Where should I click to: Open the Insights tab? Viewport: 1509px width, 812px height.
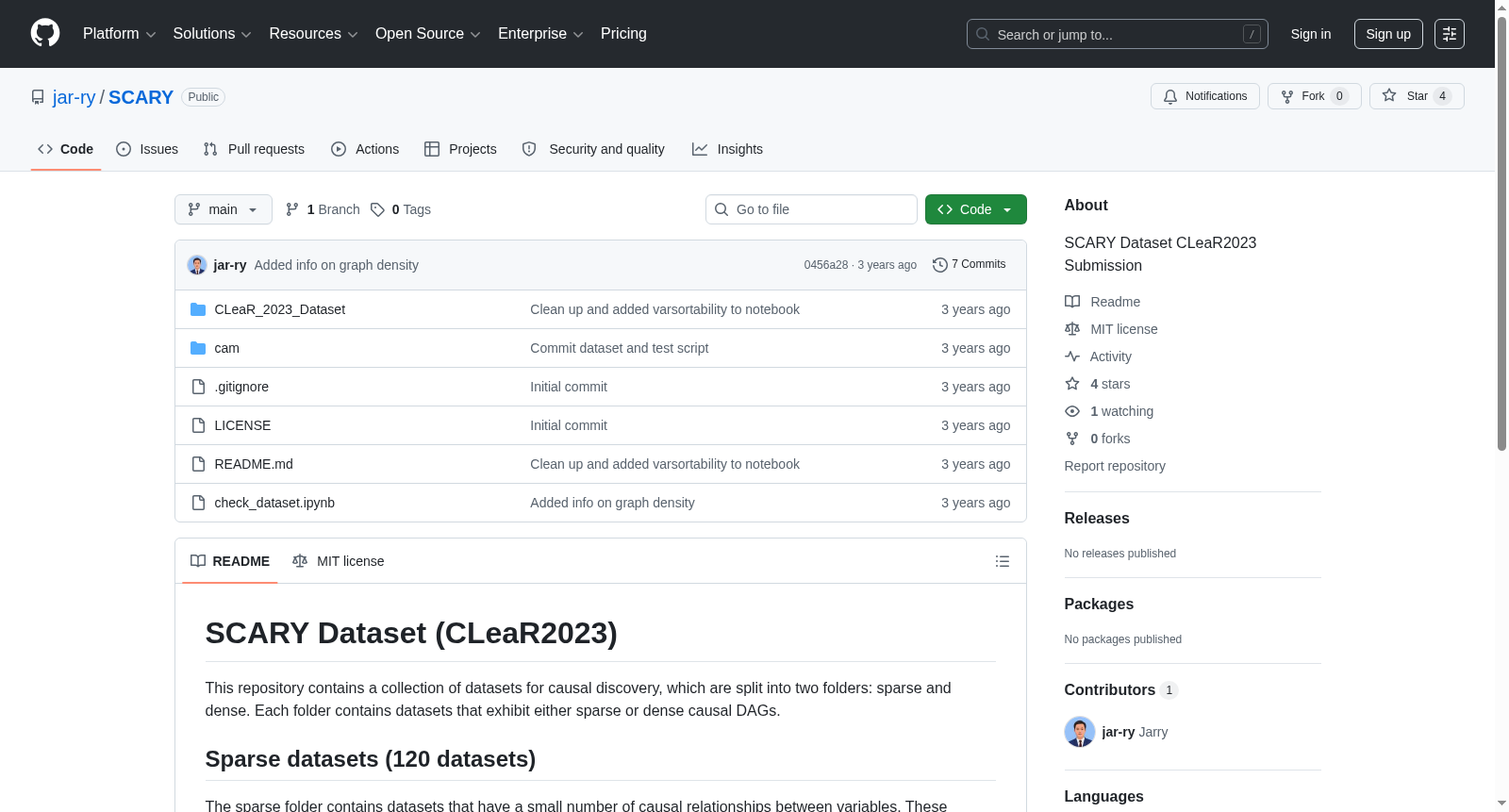pos(727,149)
